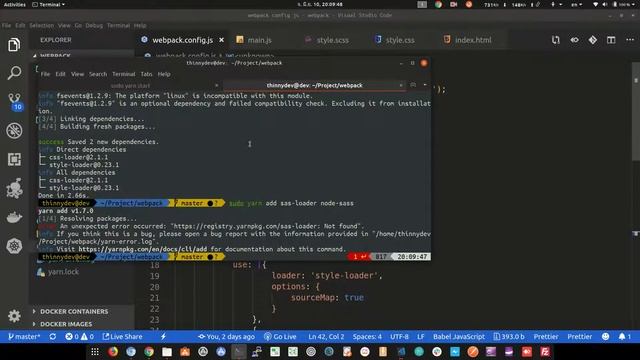Image resolution: width=640 pixels, height=360 pixels.
Task: Open the compare changes editor action
Action: (x=556, y=40)
